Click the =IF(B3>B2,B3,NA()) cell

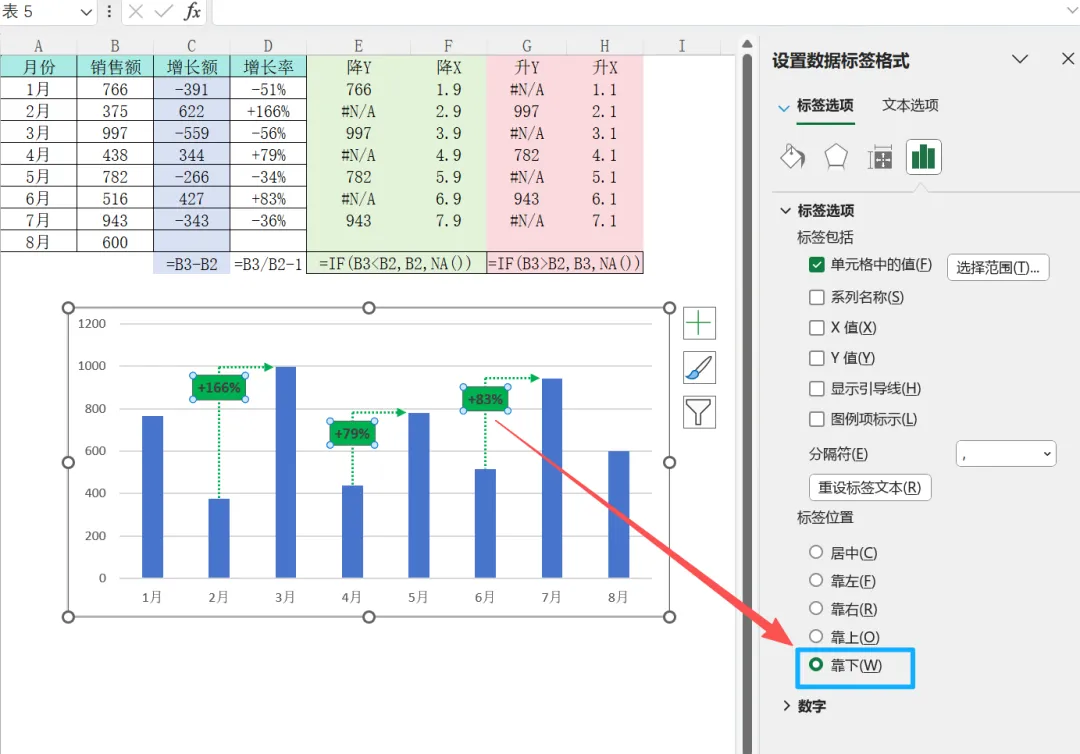565,264
